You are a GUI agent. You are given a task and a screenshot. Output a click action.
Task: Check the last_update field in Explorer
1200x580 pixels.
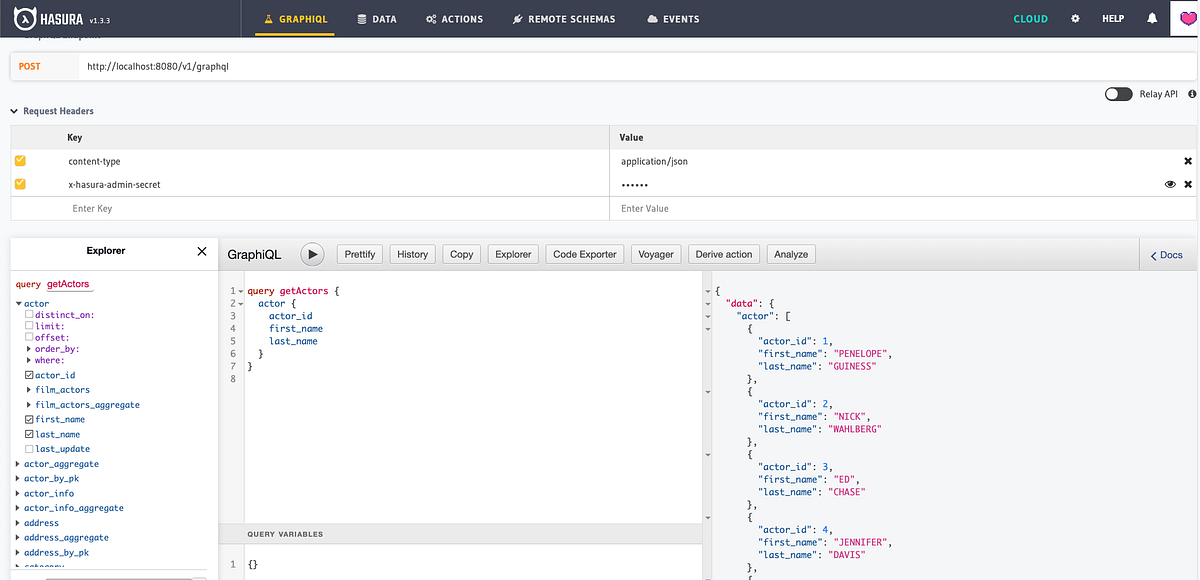31,448
